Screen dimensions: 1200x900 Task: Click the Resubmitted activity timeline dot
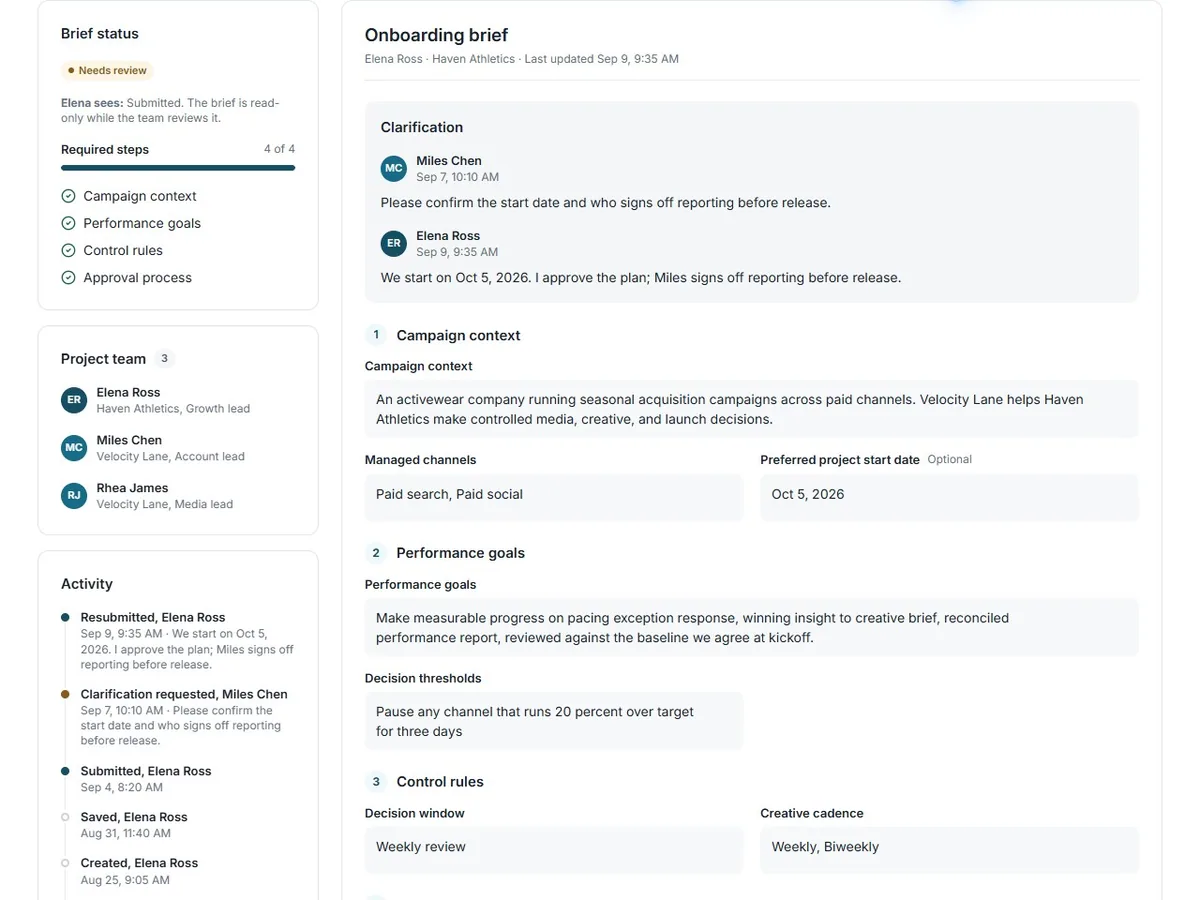(x=65, y=618)
